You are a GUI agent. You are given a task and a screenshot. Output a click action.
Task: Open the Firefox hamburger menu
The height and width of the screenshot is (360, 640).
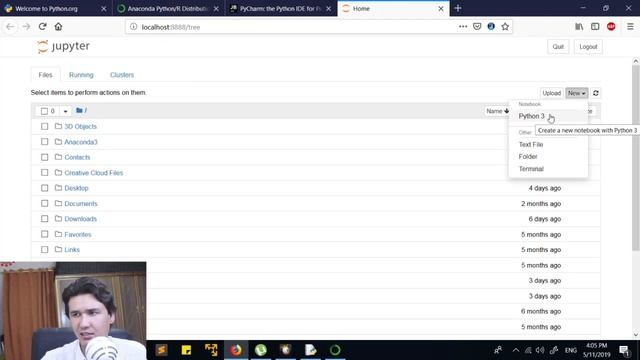[630, 27]
